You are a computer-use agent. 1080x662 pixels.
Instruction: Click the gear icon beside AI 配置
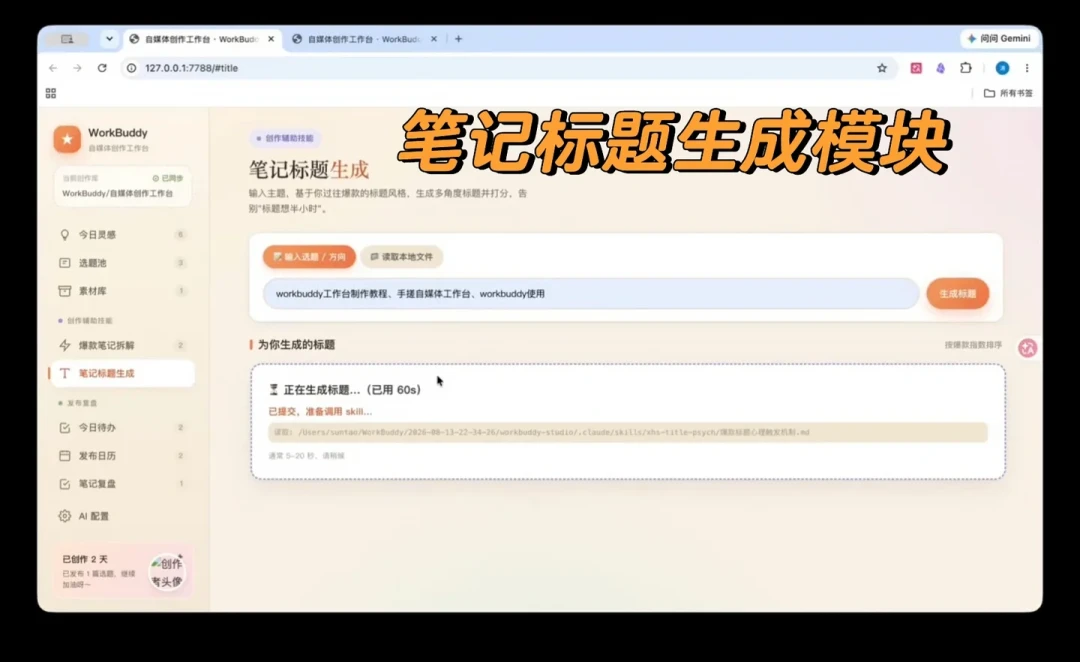pos(65,516)
